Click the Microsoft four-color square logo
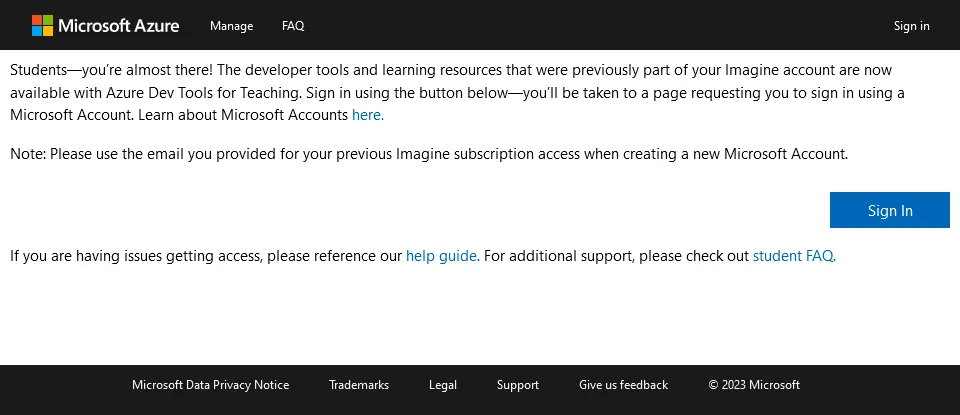 [42, 26]
